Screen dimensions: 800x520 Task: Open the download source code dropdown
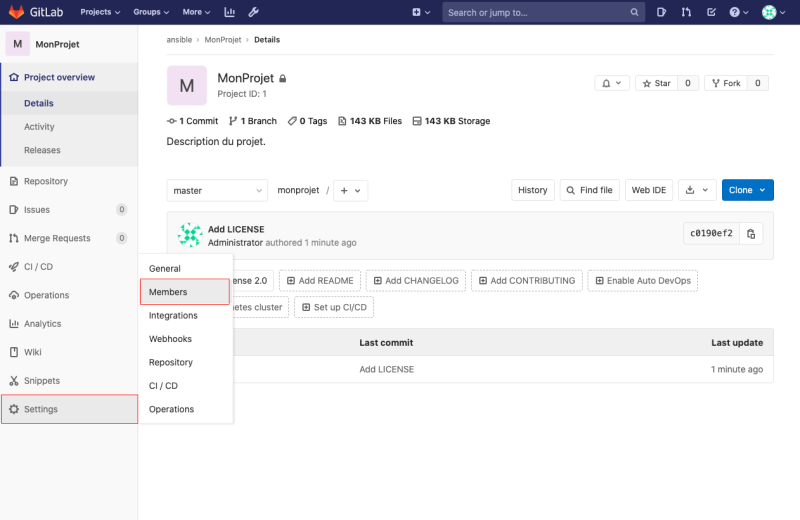tap(697, 190)
